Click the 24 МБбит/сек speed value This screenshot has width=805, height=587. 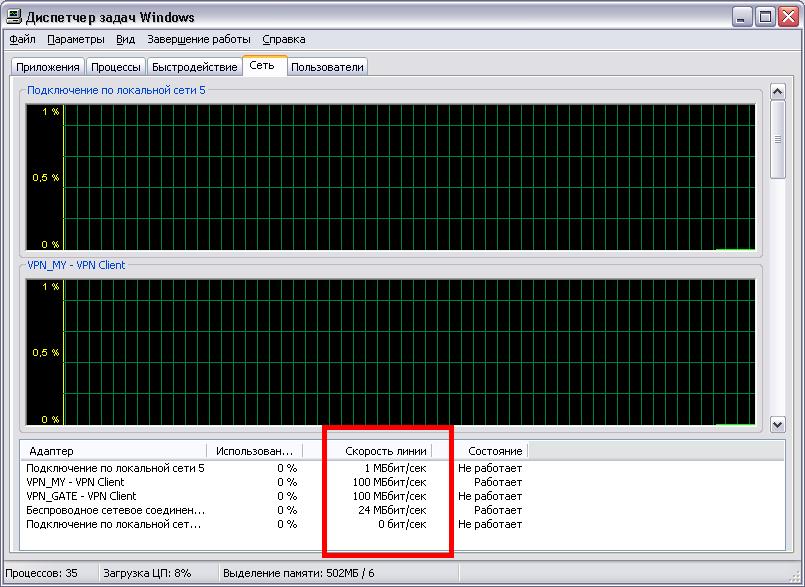[392, 510]
